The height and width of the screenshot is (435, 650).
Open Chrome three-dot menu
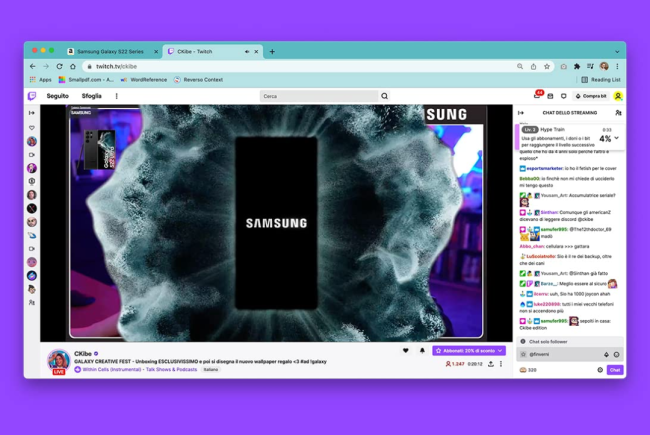[x=617, y=66]
